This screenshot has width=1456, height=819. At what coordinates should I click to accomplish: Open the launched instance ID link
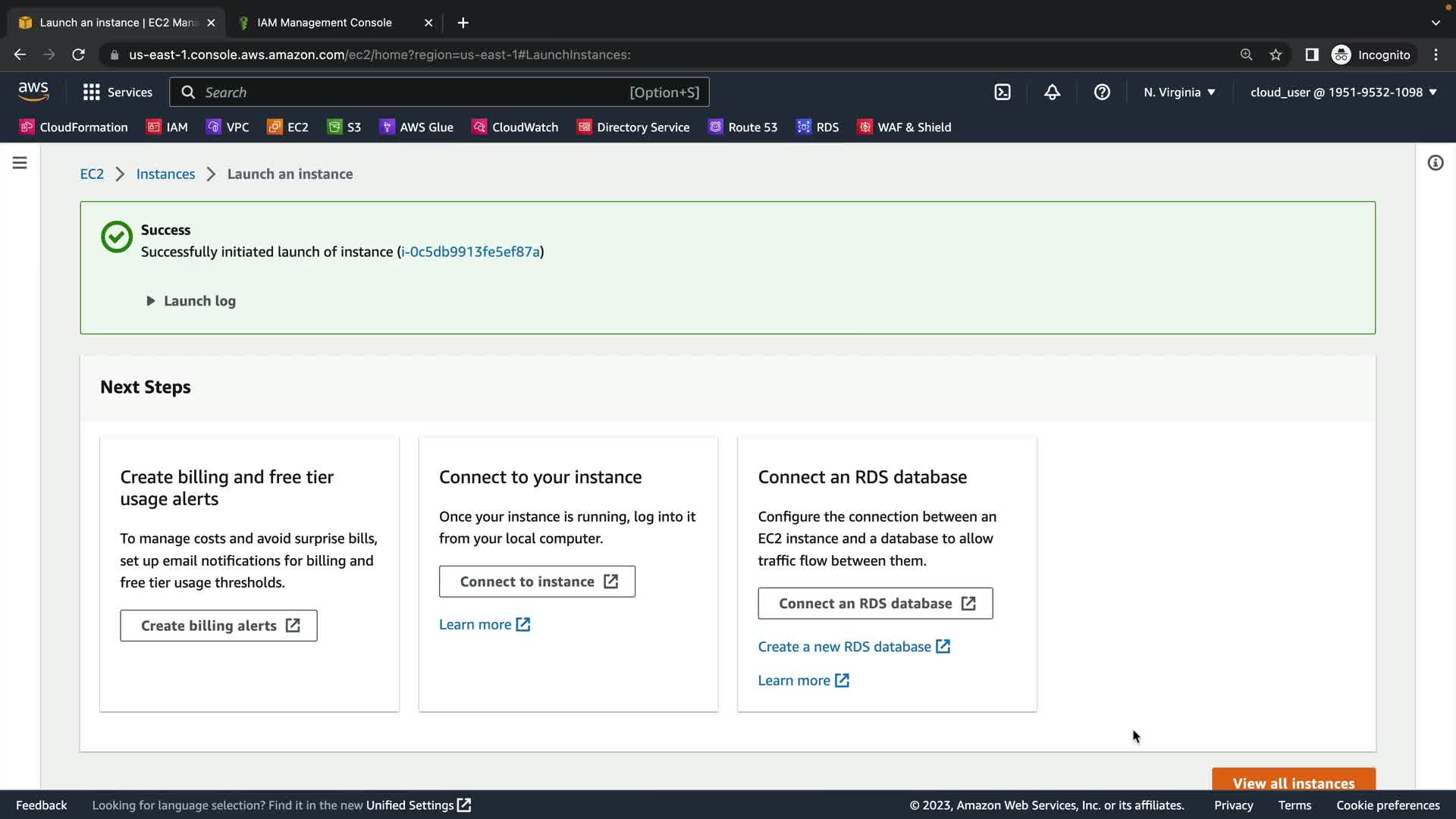[470, 252]
